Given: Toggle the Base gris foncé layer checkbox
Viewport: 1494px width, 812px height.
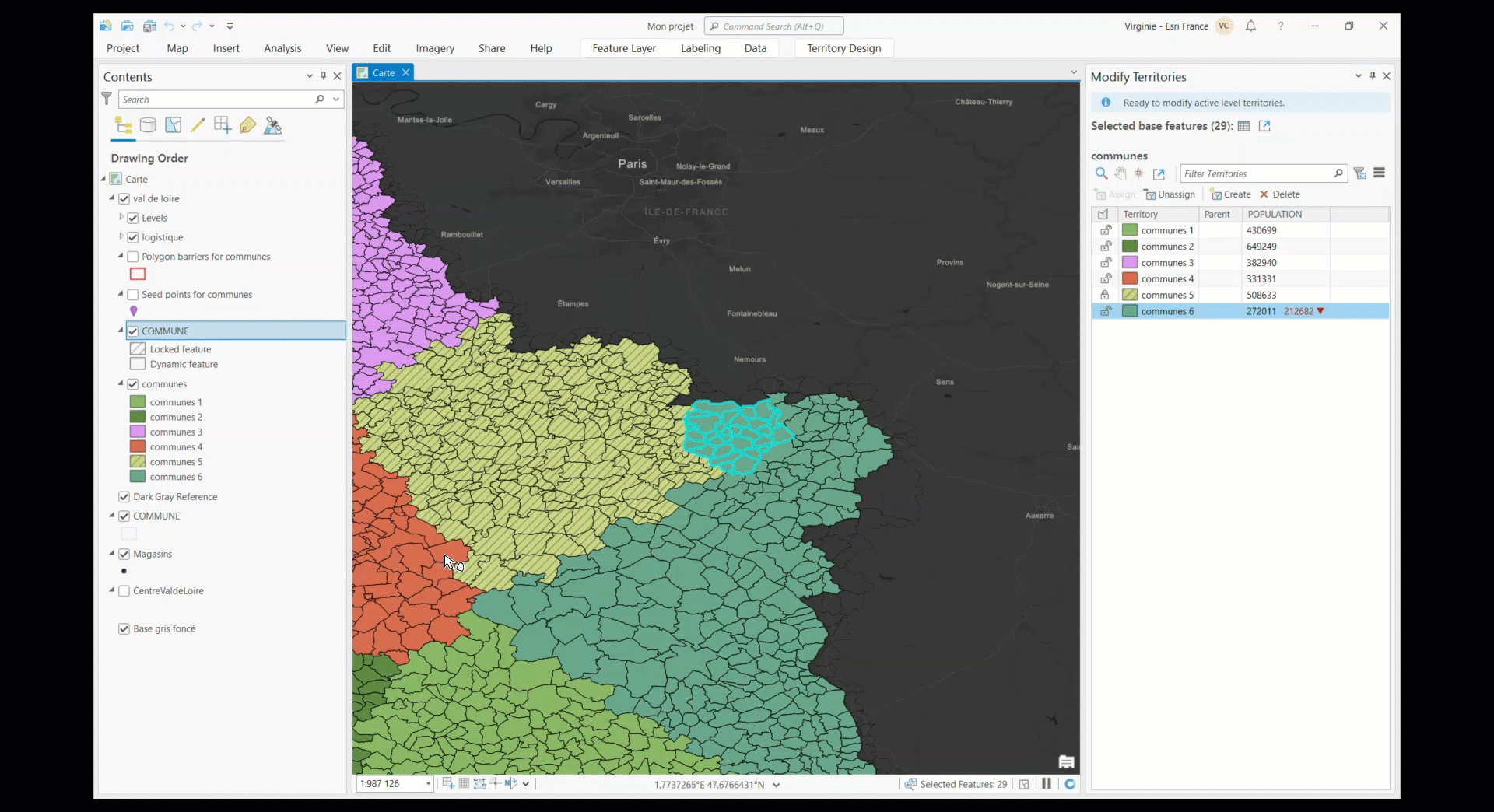Looking at the screenshot, I should click(x=124, y=629).
